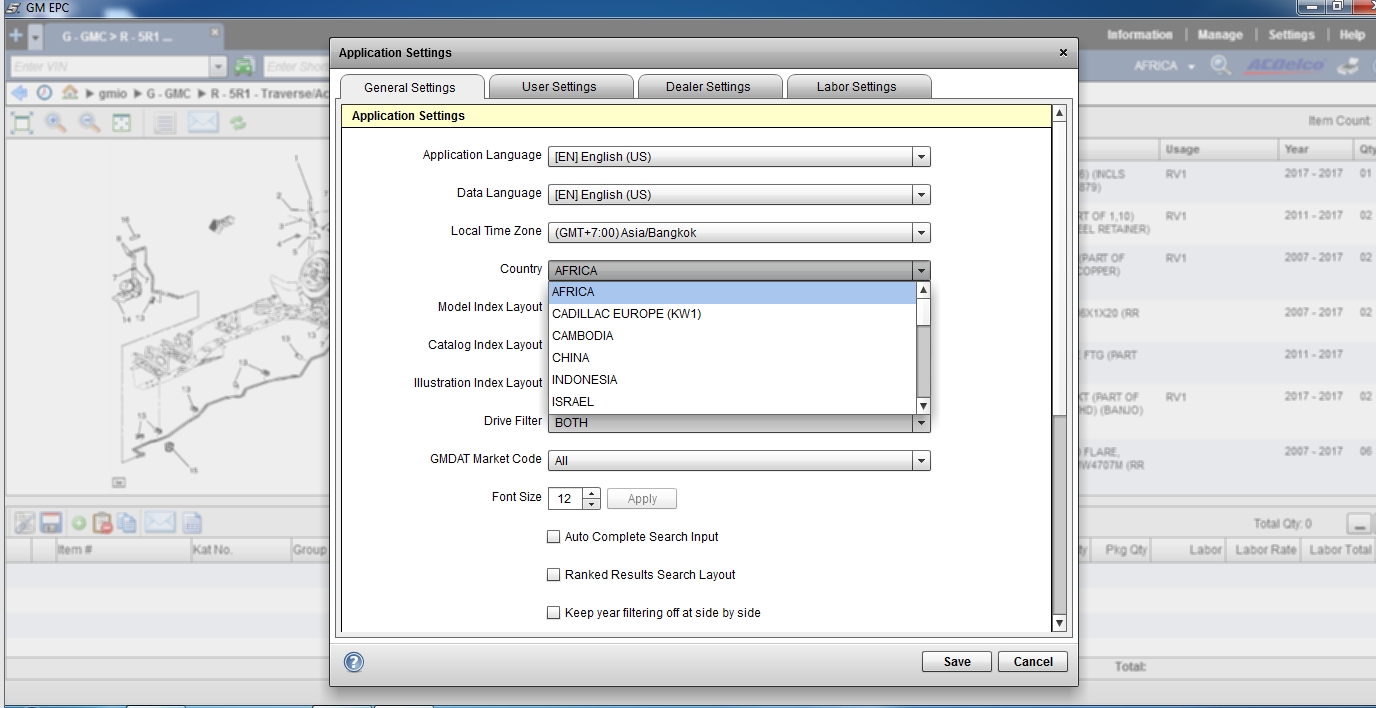1376x708 pixels.
Task: Click the full-extent view icon
Action: tap(121, 123)
